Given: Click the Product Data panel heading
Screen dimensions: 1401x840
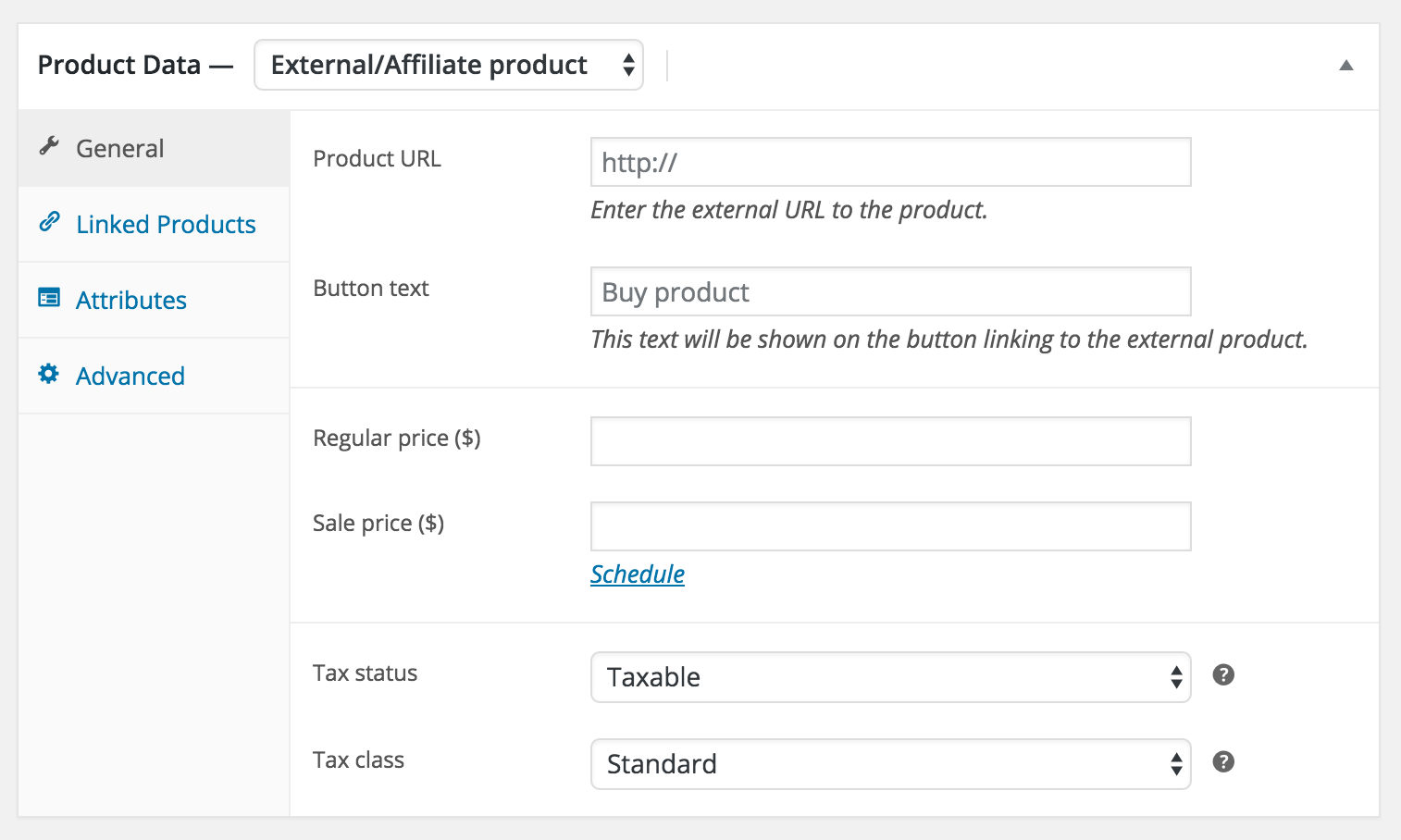Looking at the screenshot, I should pyautogui.click(x=119, y=66).
